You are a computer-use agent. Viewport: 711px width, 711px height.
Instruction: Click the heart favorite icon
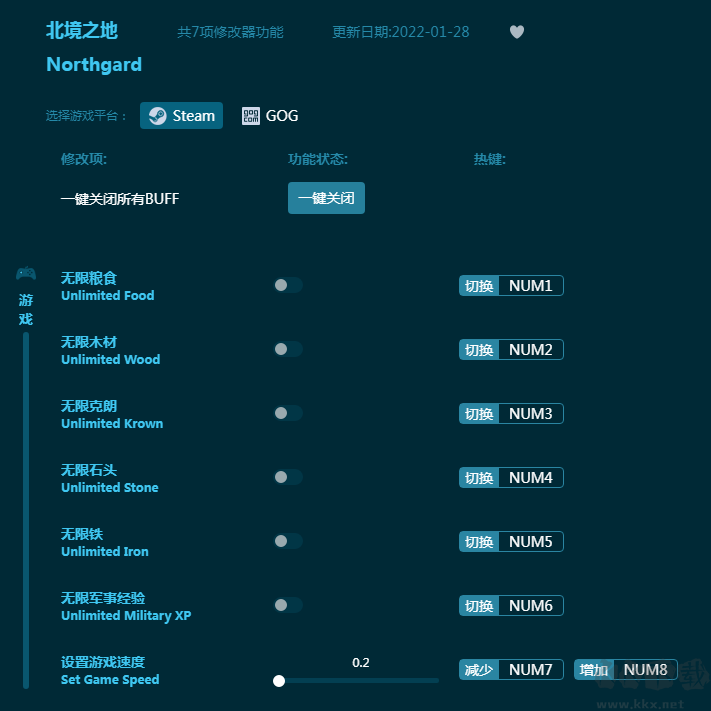(516, 32)
